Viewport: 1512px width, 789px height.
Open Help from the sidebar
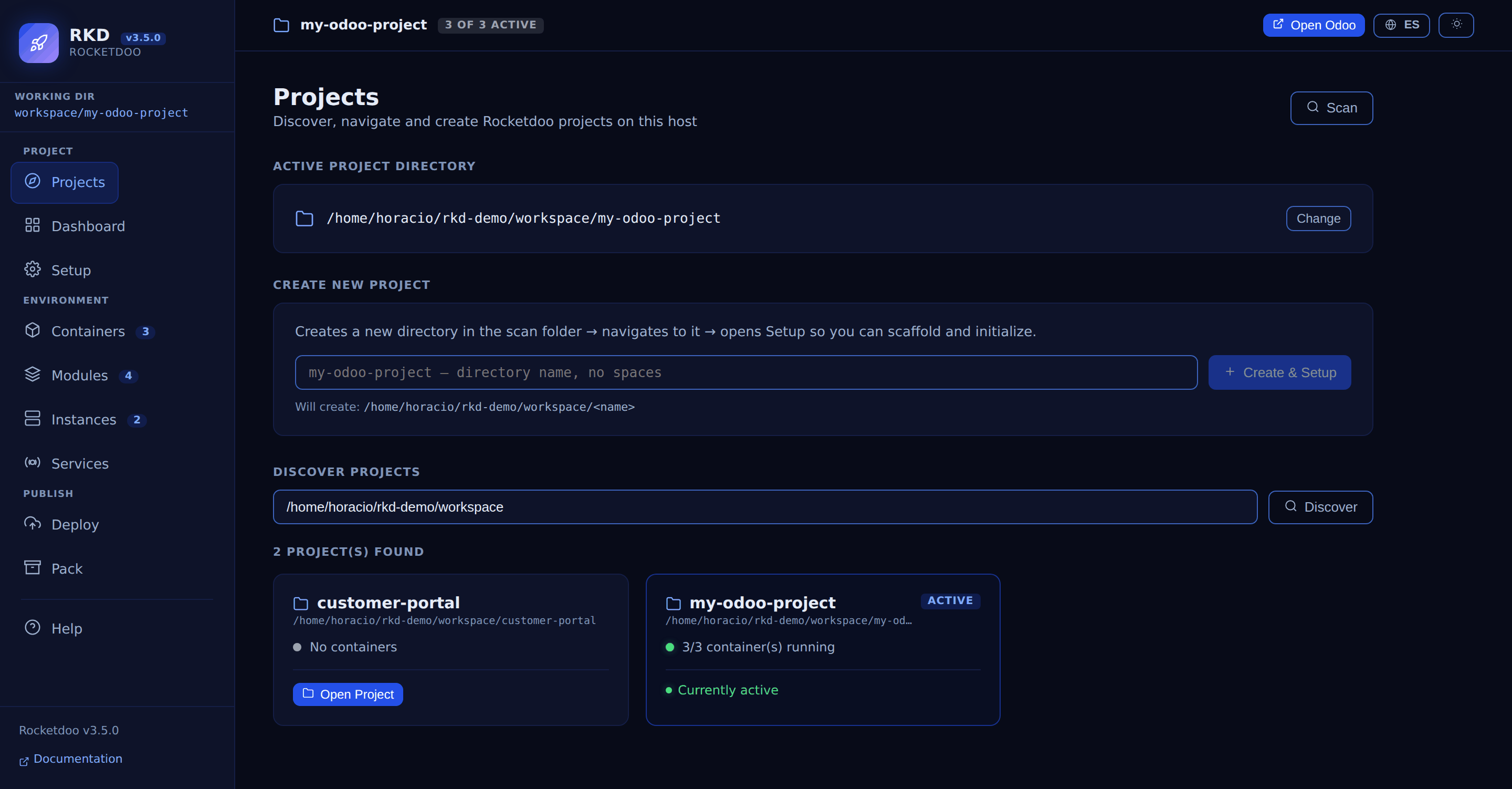tap(54, 629)
